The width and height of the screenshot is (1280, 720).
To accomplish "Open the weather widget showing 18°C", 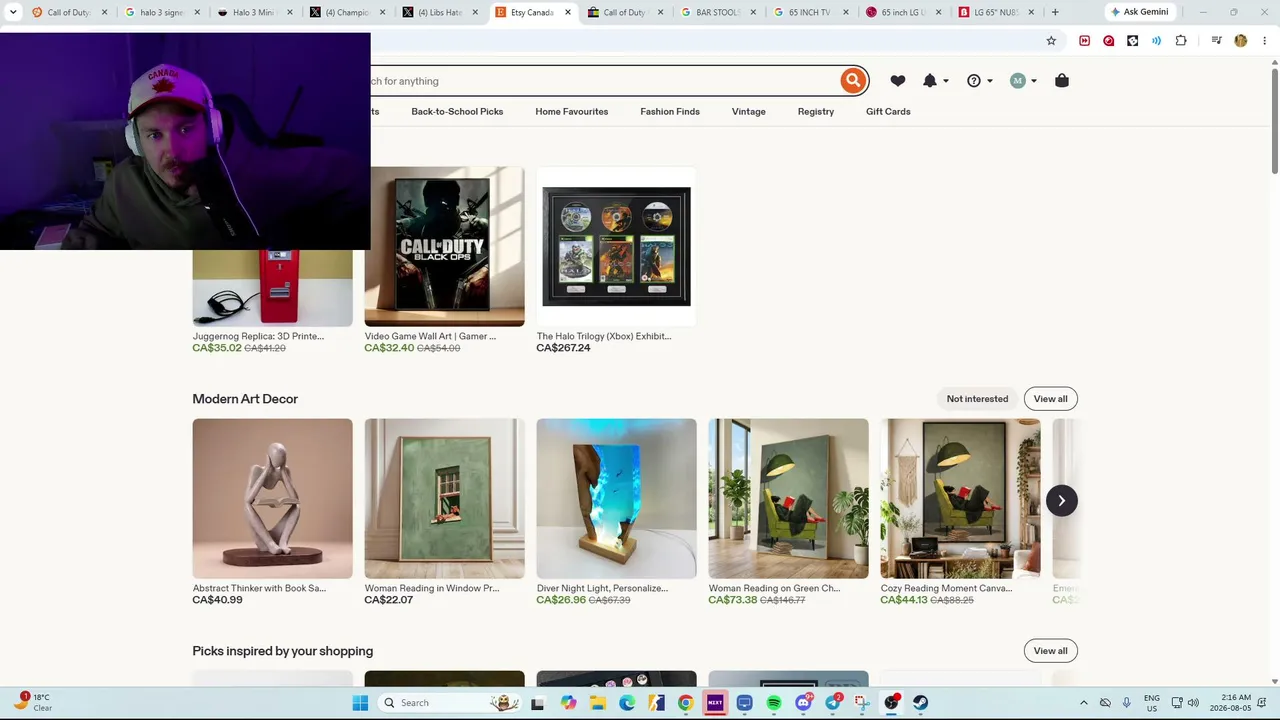I will coord(33,702).
